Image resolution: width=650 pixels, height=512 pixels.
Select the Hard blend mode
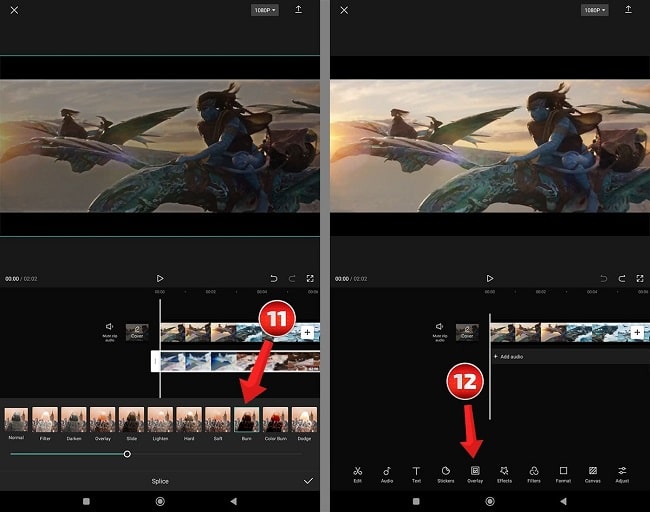(189, 423)
